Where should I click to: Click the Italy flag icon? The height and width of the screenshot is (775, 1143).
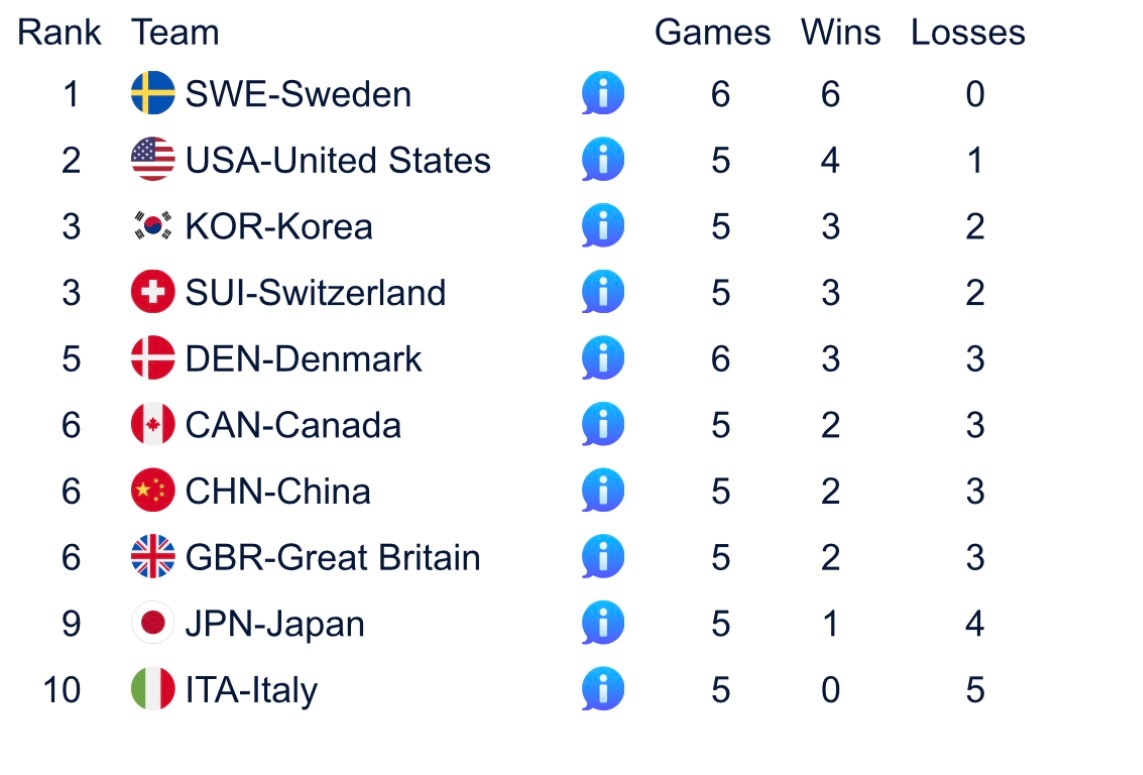tap(153, 689)
